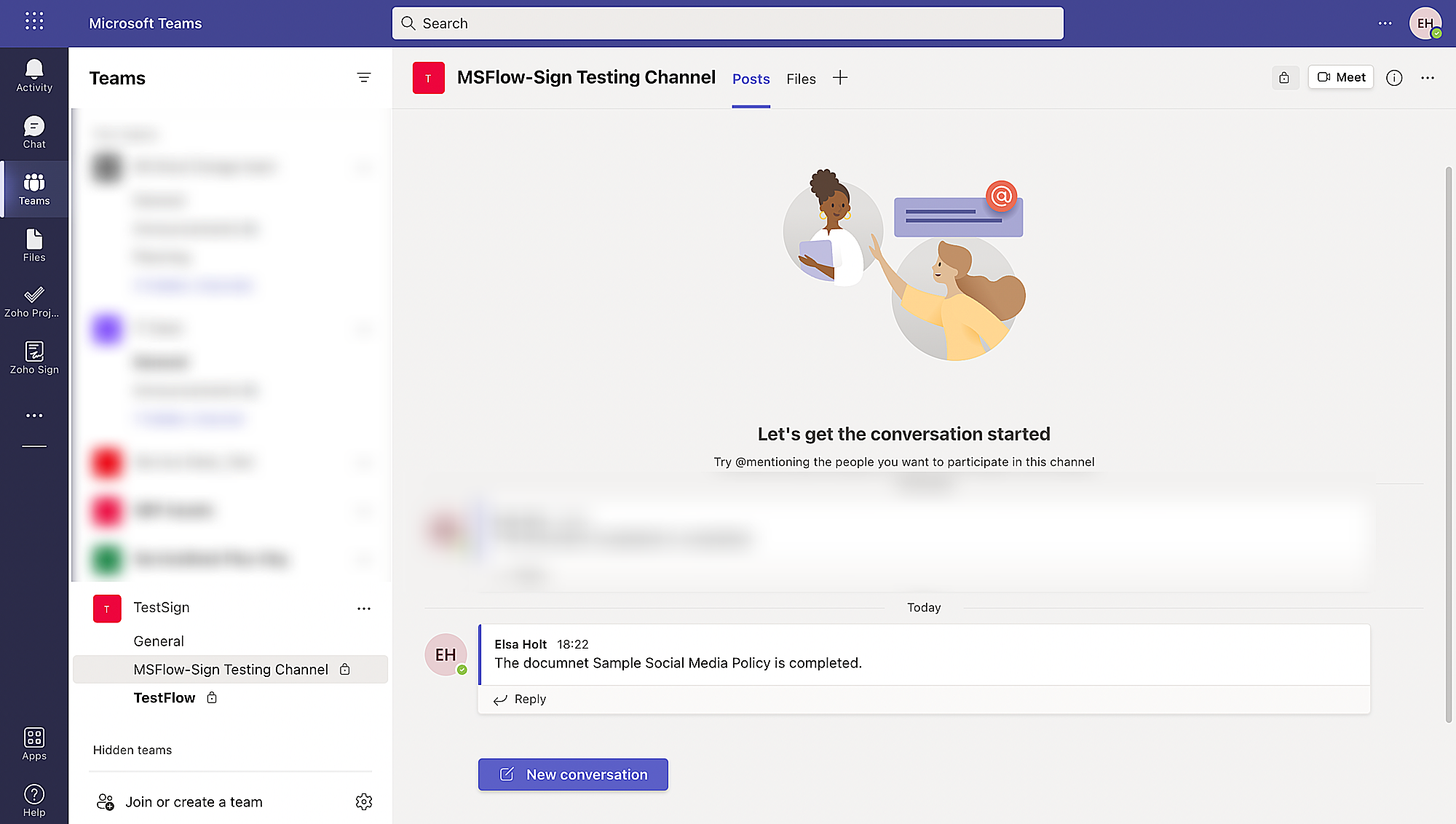The width and height of the screenshot is (1456, 824).
Task: Open the app launcher grid icon
Action: click(x=34, y=21)
